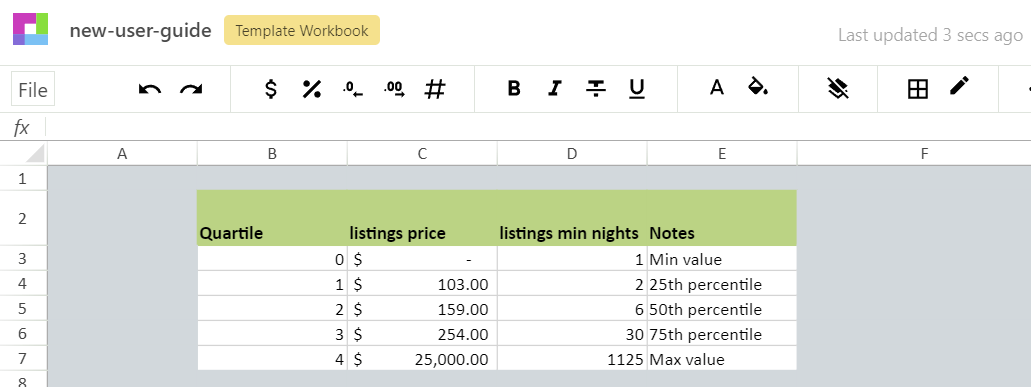Clear cell formatting
This screenshot has width=1031, height=387.
pyautogui.click(x=838, y=88)
